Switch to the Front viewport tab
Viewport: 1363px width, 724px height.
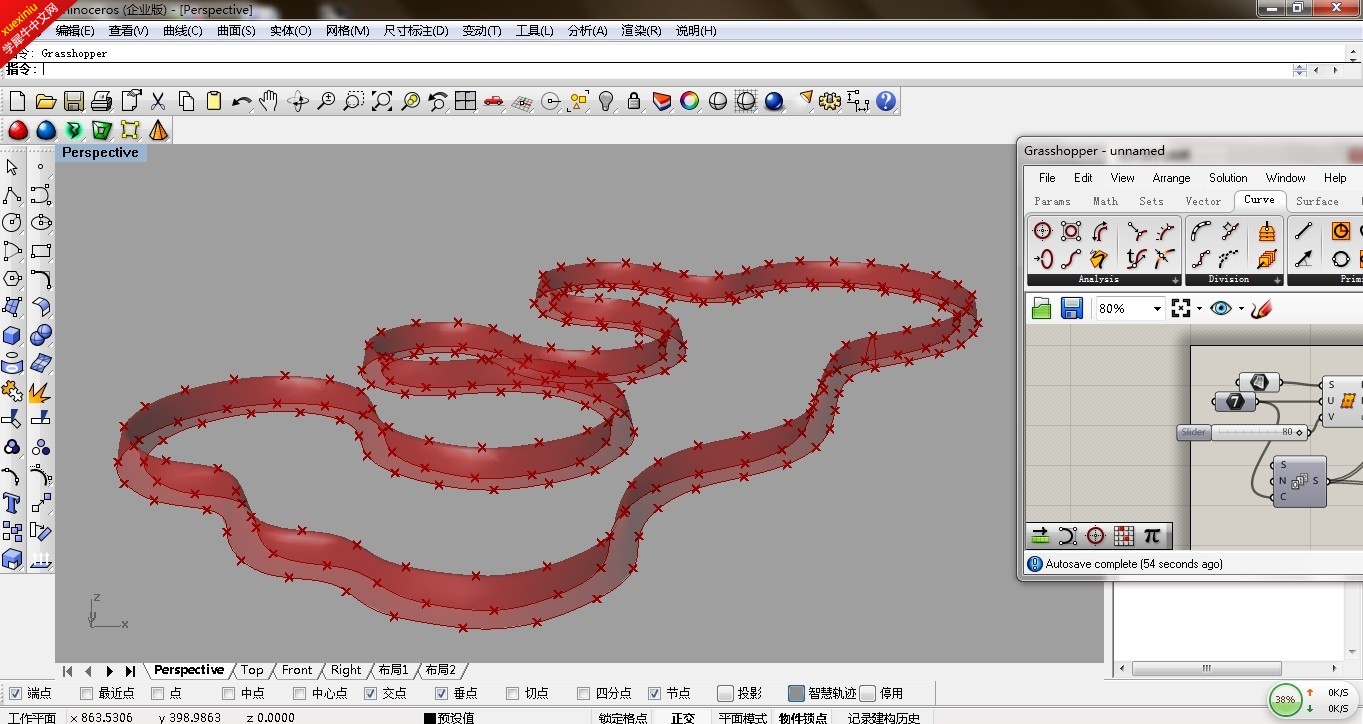coord(297,670)
